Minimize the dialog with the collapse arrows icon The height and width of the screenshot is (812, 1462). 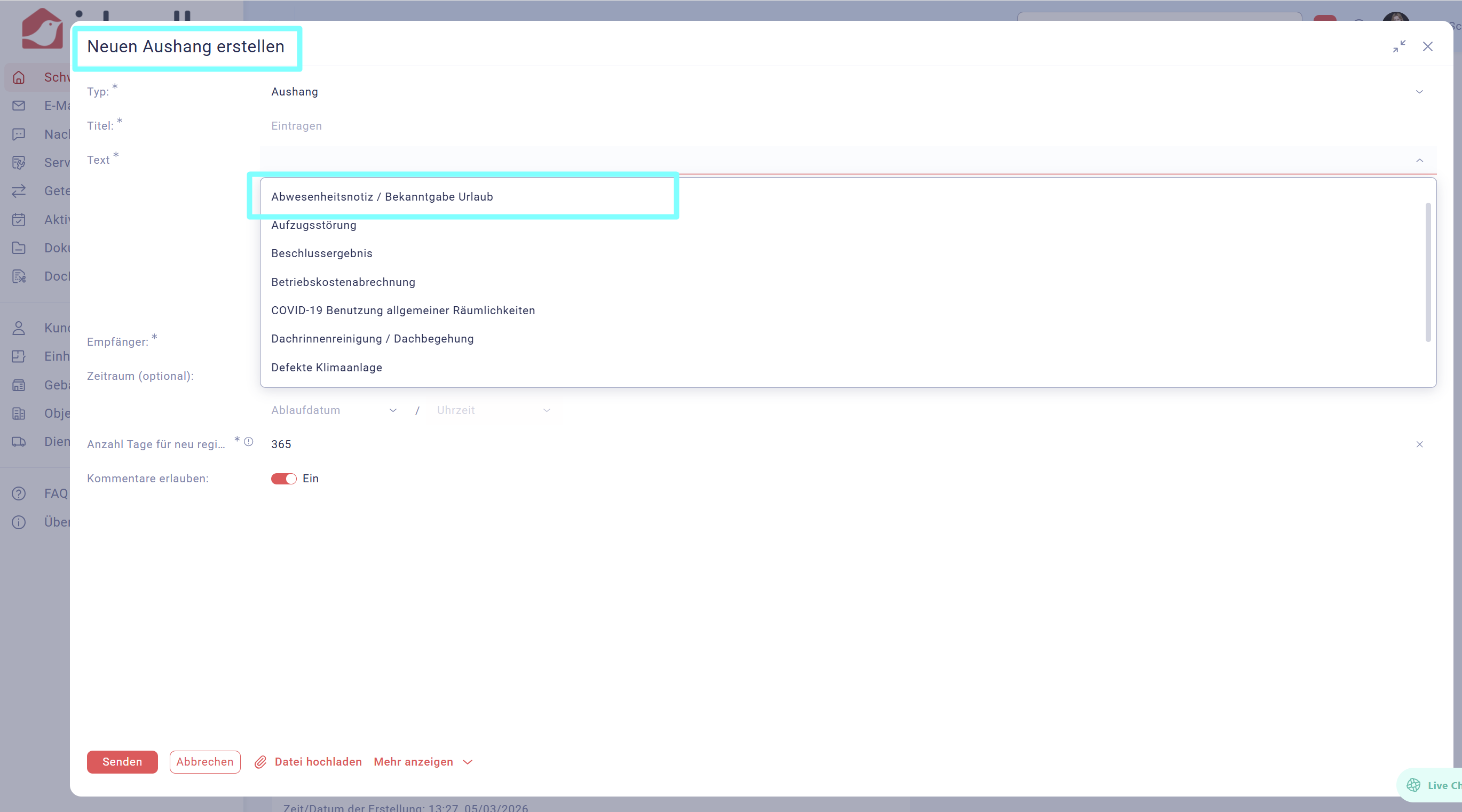click(x=1399, y=46)
